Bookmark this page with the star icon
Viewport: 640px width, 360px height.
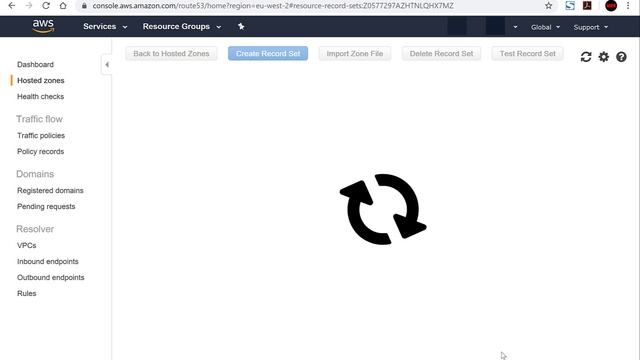point(548,6)
